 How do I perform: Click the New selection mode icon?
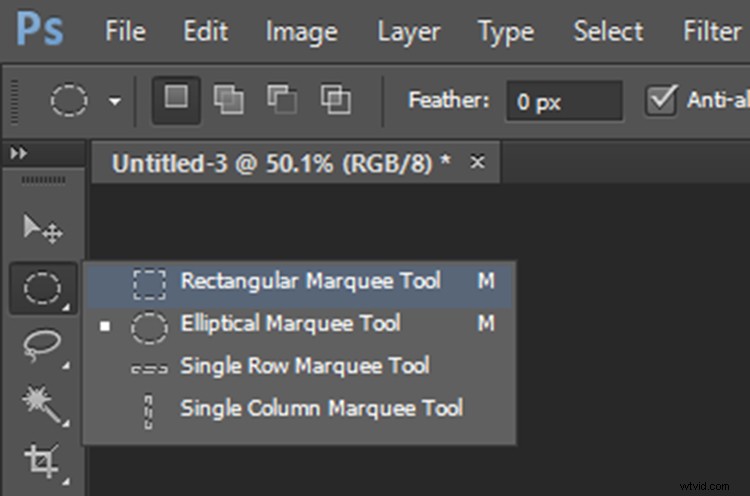coord(175,99)
